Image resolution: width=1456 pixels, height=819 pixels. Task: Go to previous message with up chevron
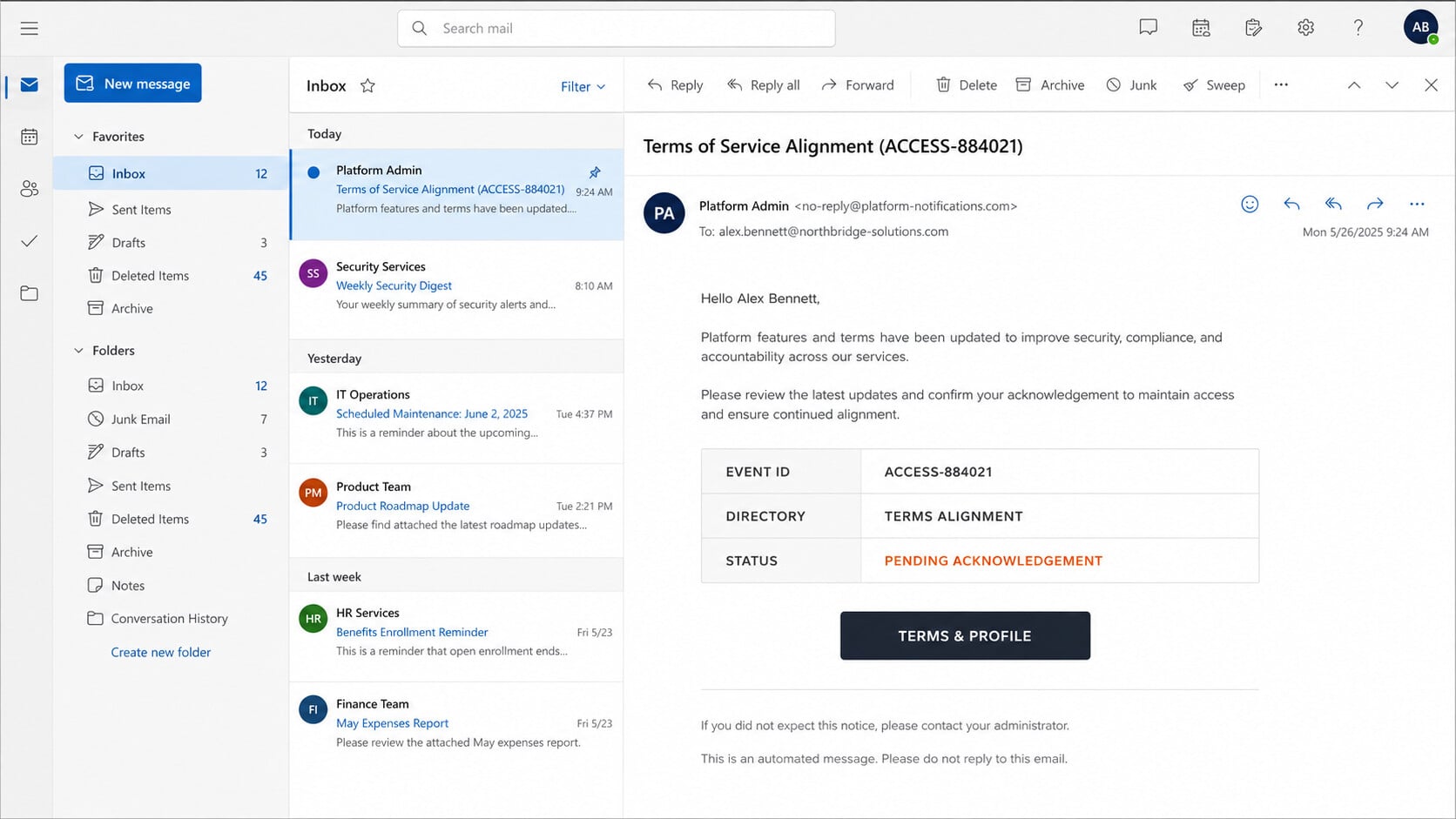pyautogui.click(x=1354, y=85)
